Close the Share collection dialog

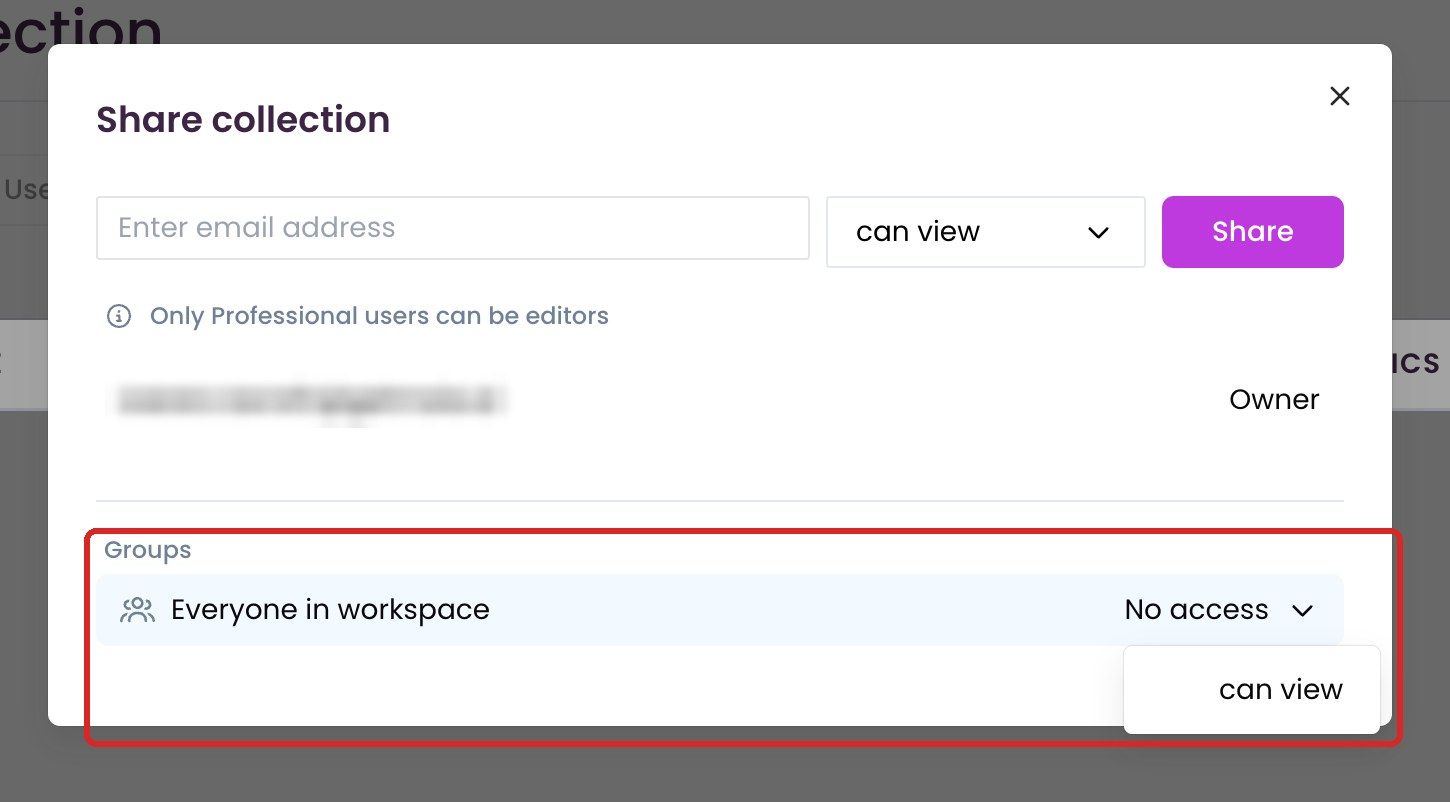point(1339,96)
